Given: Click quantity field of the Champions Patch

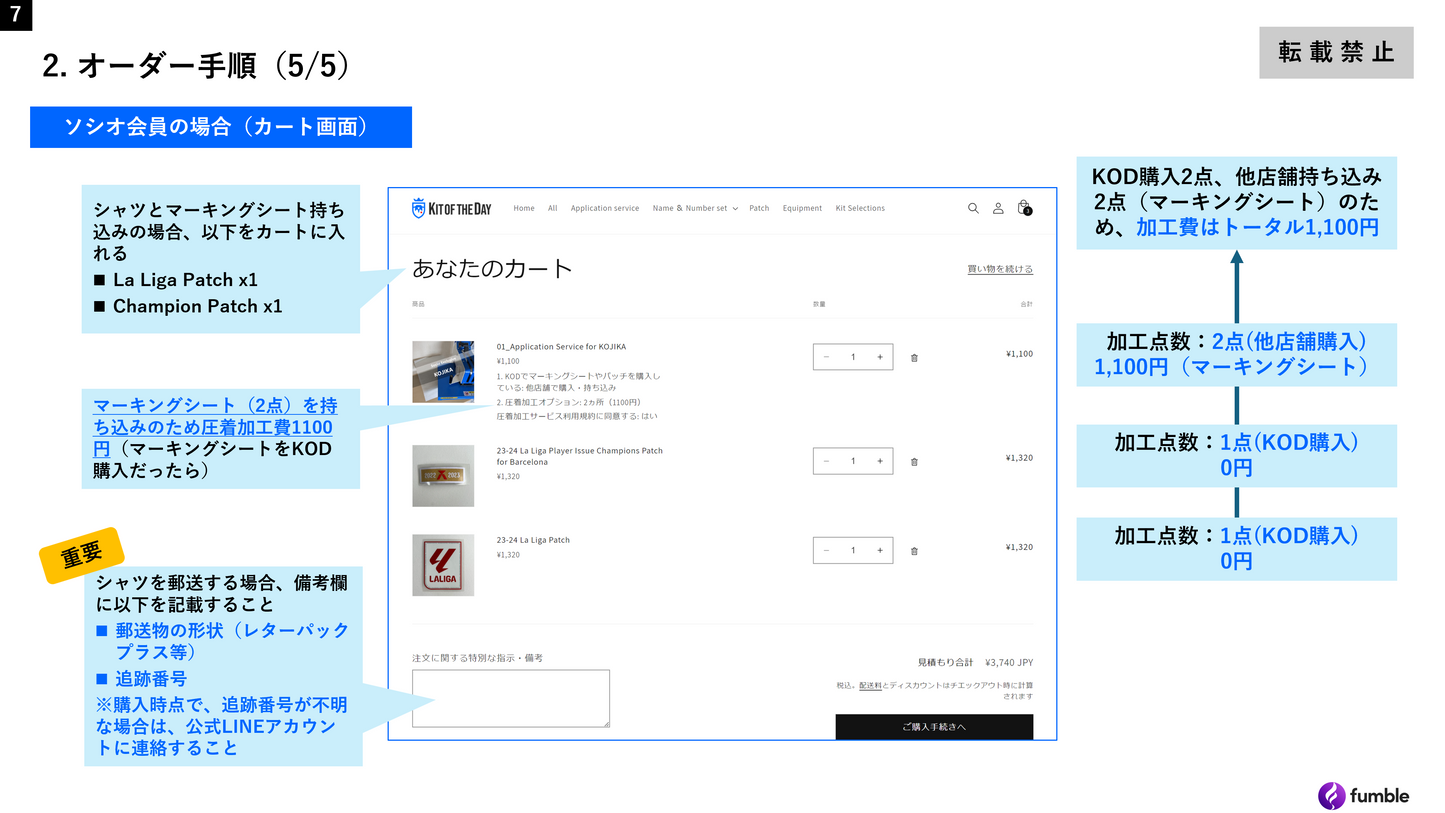Looking at the screenshot, I should tap(853, 461).
